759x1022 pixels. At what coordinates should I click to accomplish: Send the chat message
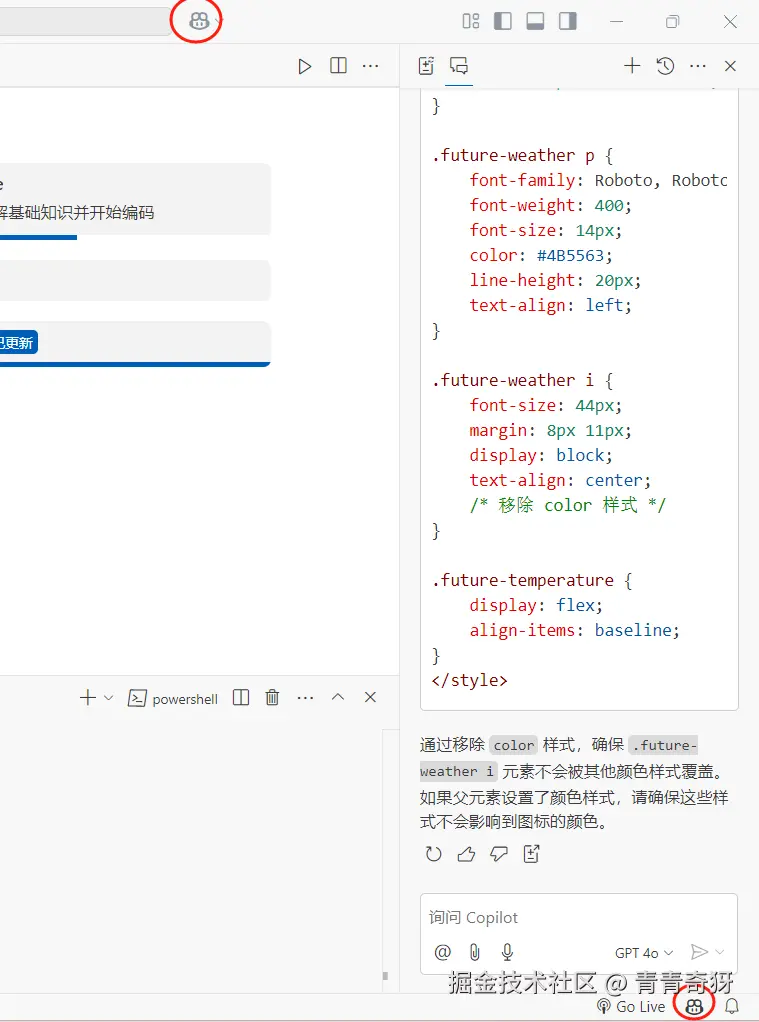[699, 952]
